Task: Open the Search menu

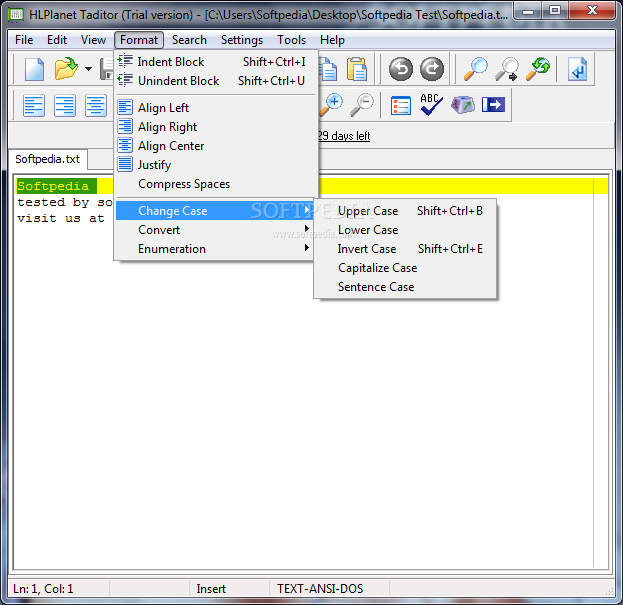Action: tap(189, 40)
